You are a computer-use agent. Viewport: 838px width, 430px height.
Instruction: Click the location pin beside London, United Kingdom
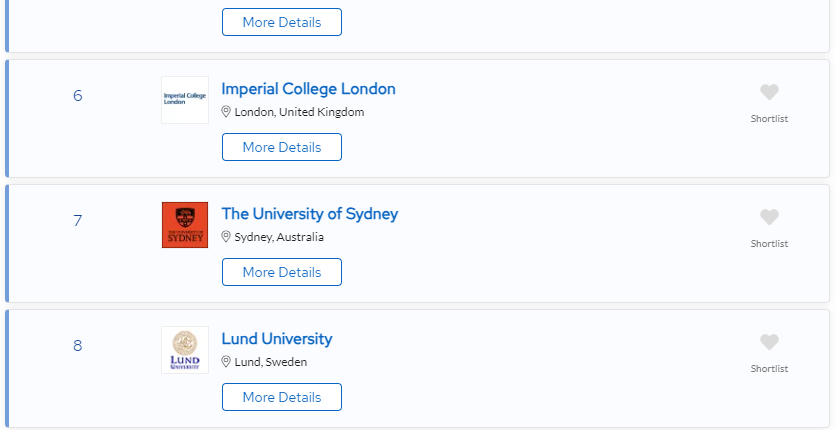[x=226, y=112]
